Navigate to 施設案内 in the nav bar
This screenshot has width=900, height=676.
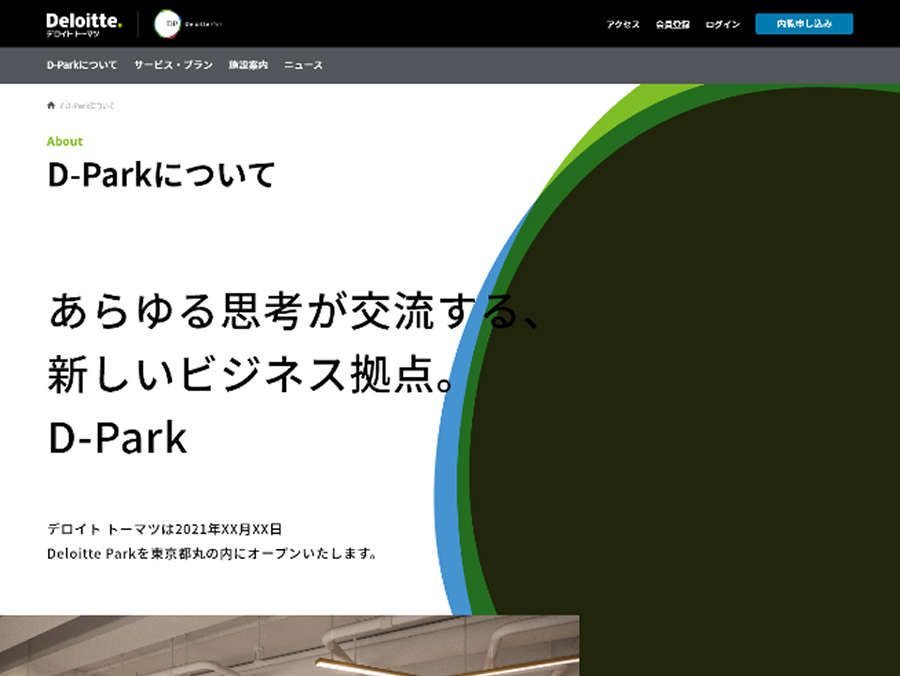tap(248, 65)
